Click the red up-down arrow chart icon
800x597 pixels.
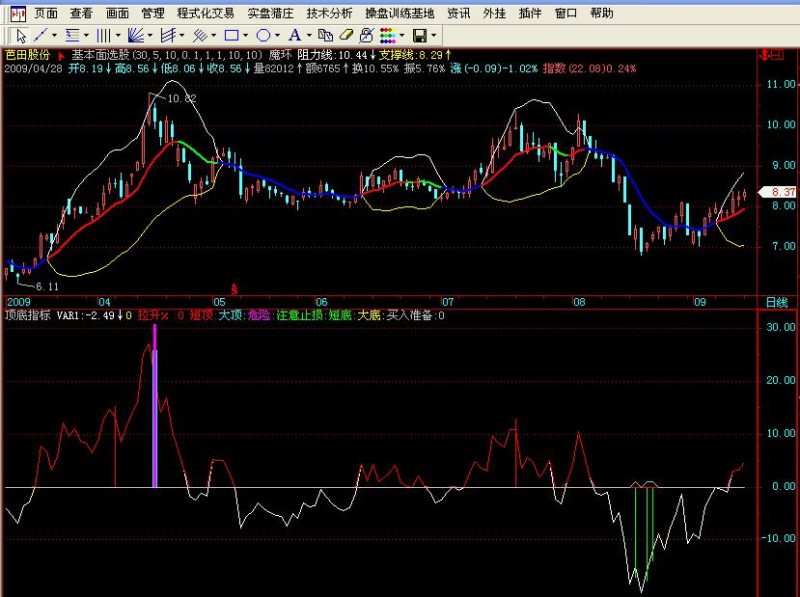[764, 54]
